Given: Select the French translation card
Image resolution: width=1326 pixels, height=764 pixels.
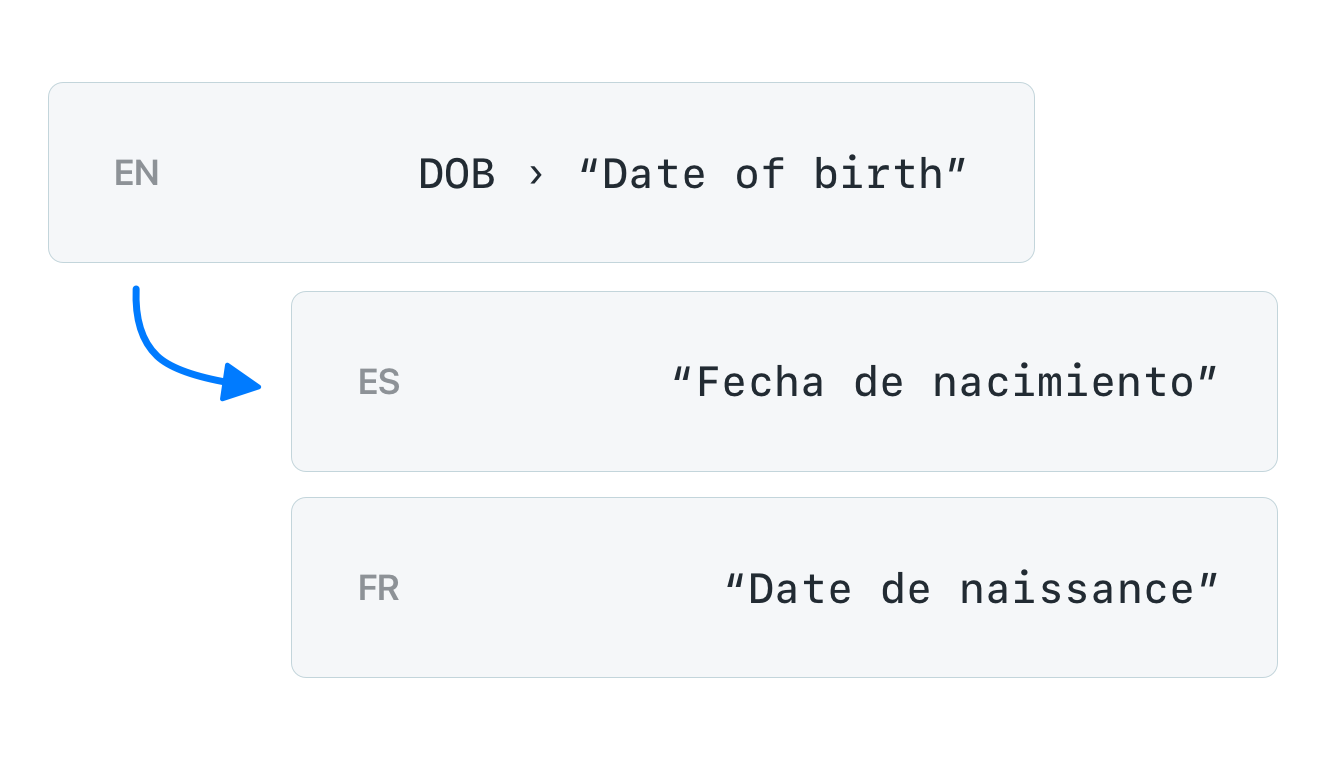Looking at the screenshot, I should (784, 587).
